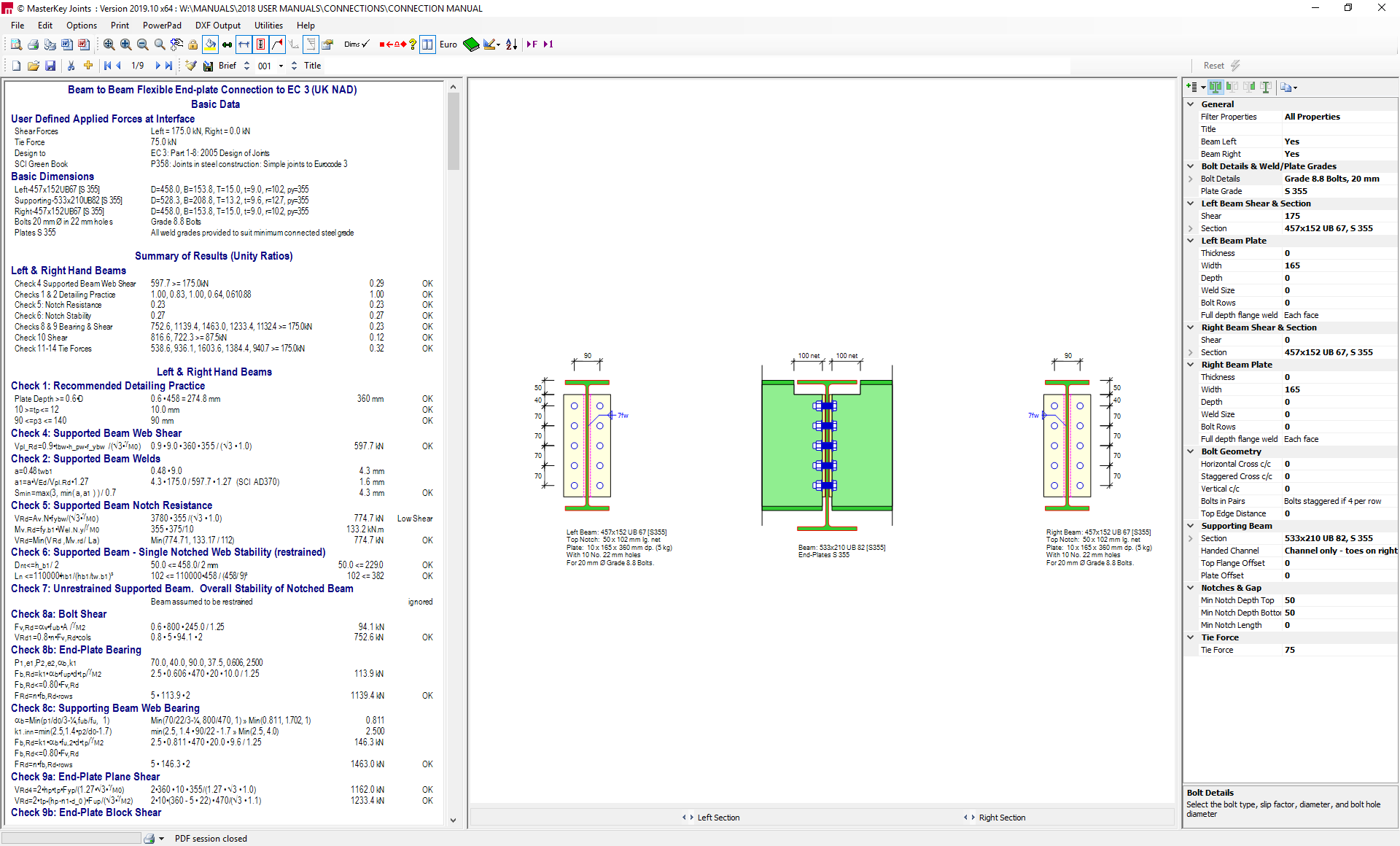
Task: Click the green book design reference icon
Action: (x=470, y=44)
